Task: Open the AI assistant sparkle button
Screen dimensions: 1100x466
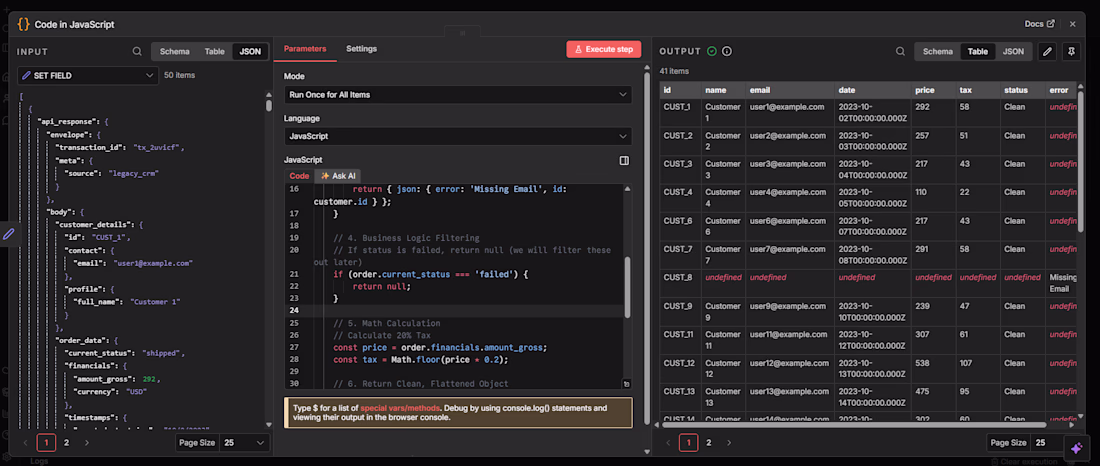Action: tap(1076, 449)
